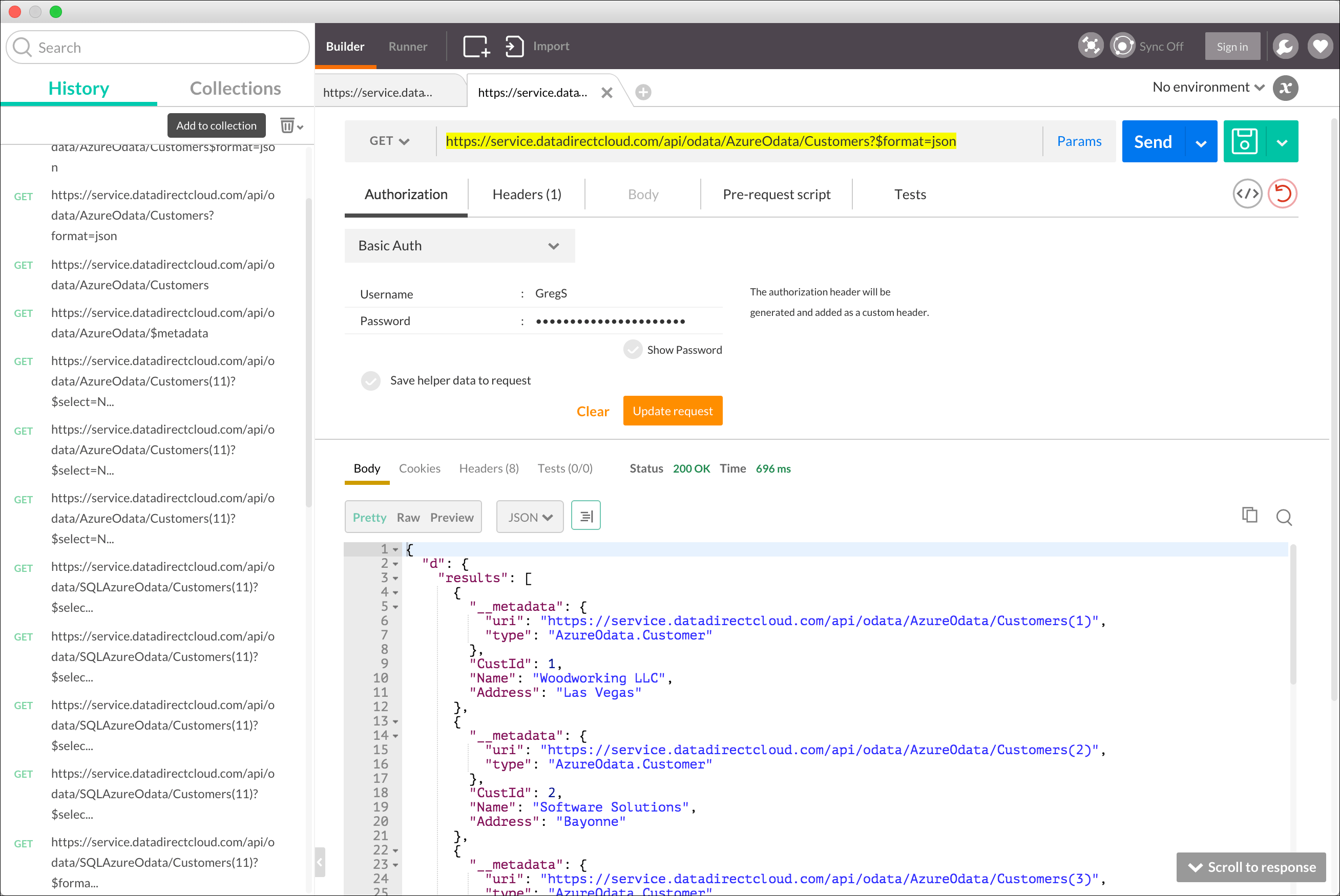Screen dimensions: 1340x896
Task: Click the heart icon in header
Action: [1320, 46]
